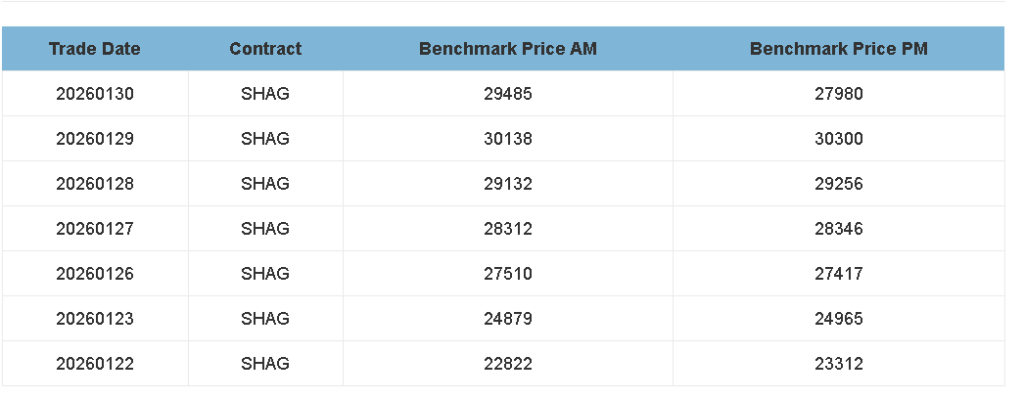Image resolution: width=1024 pixels, height=400 pixels.
Task: Click the PM price 29256 cell
Action: coord(838,184)
